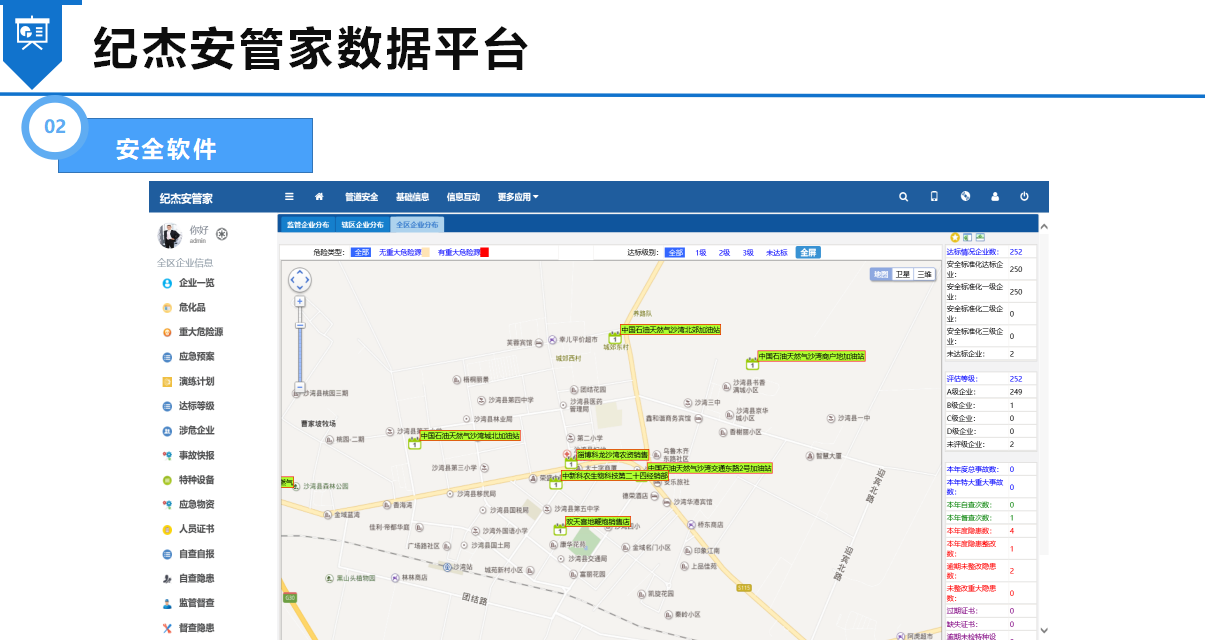This screenshot has width=1205, height=644.
Task: Expand the 更多应用 dropdown
Action: pyautogui.click(x=518, y=197)
